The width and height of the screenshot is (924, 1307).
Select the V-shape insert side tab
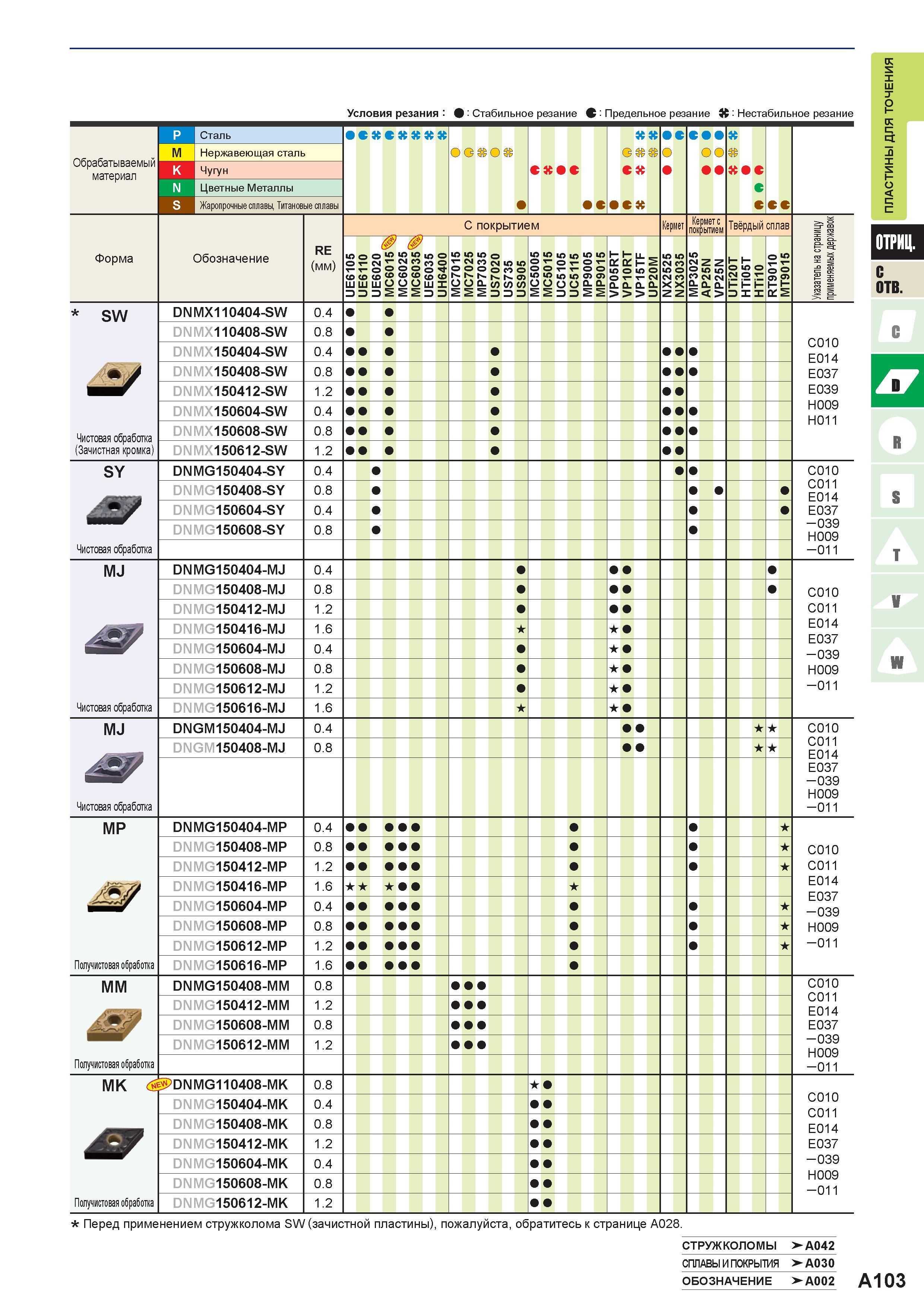(897, 601)
